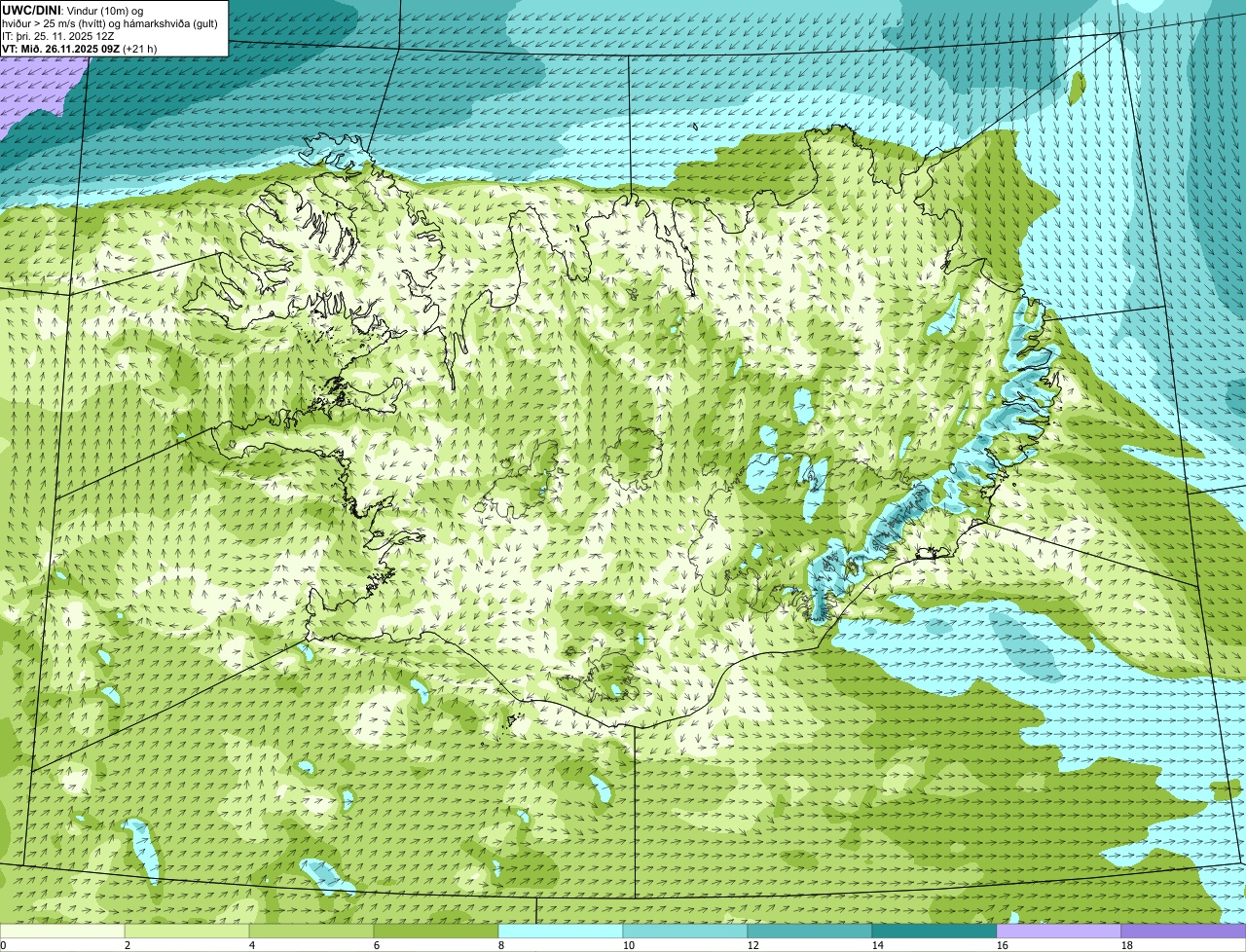Viewport: 1246px width, 952px height.
Task: Click the '4' label on the color scale
Action: (x=252, y=945)
